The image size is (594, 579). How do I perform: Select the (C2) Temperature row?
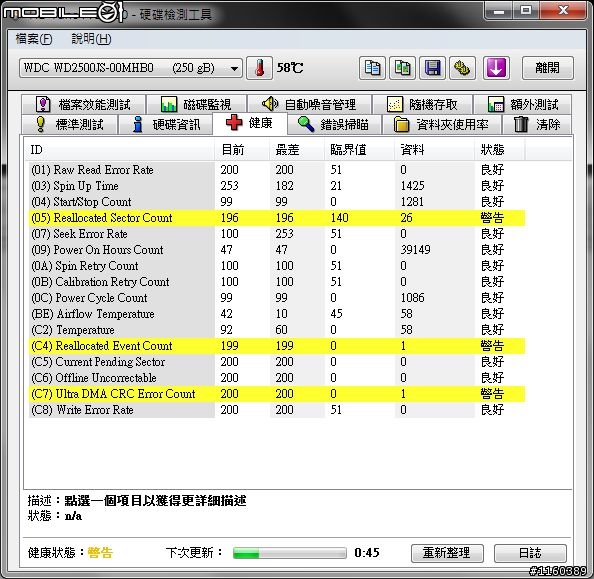[x=277, y=330]
